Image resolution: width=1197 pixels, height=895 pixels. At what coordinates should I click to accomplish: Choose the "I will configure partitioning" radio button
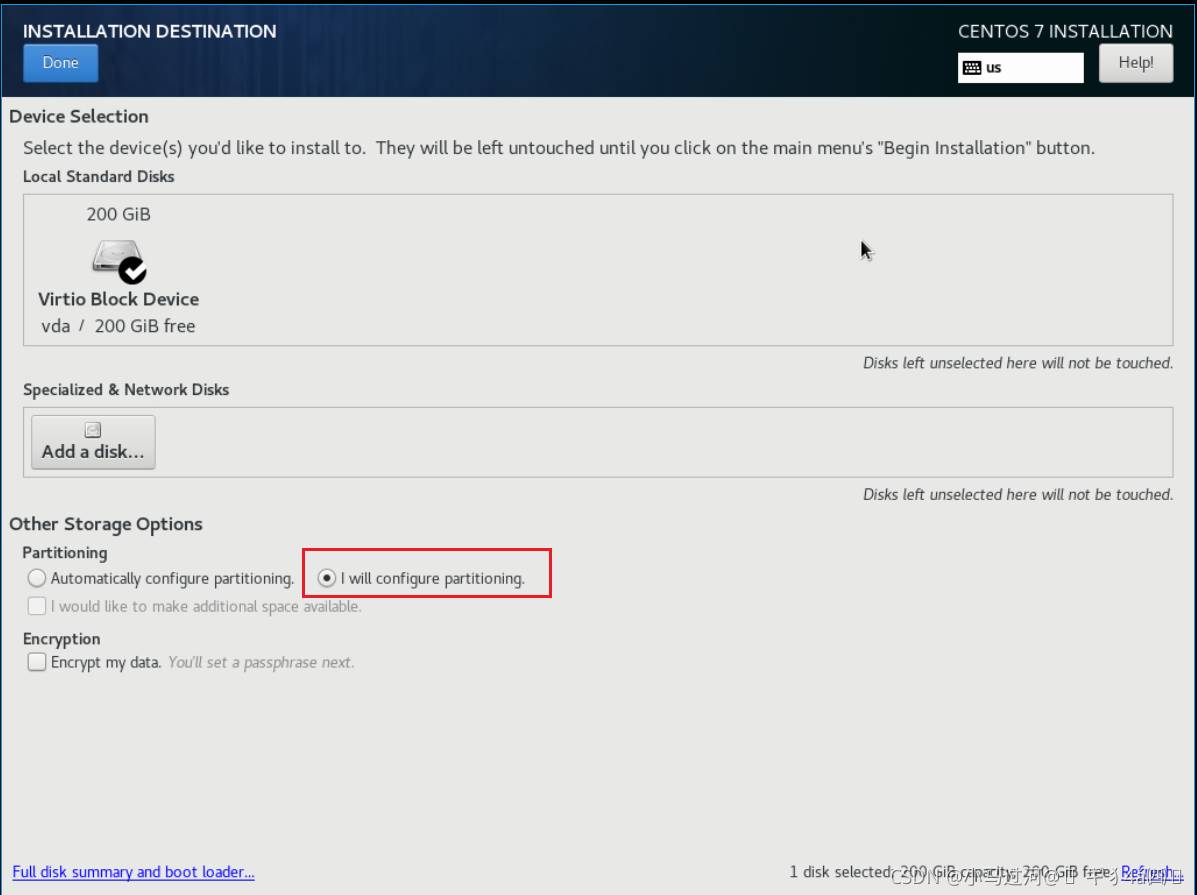[x=327, y=578]
